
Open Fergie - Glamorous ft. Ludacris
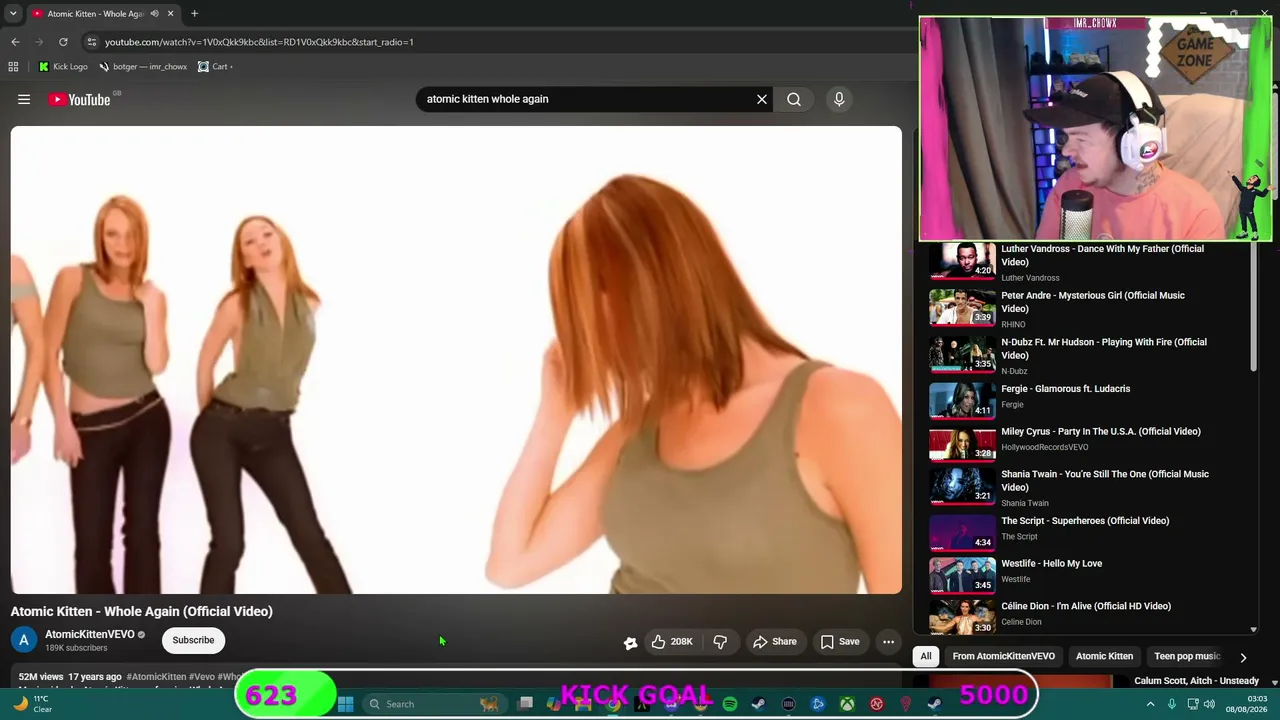click(x=1066, y=389)
